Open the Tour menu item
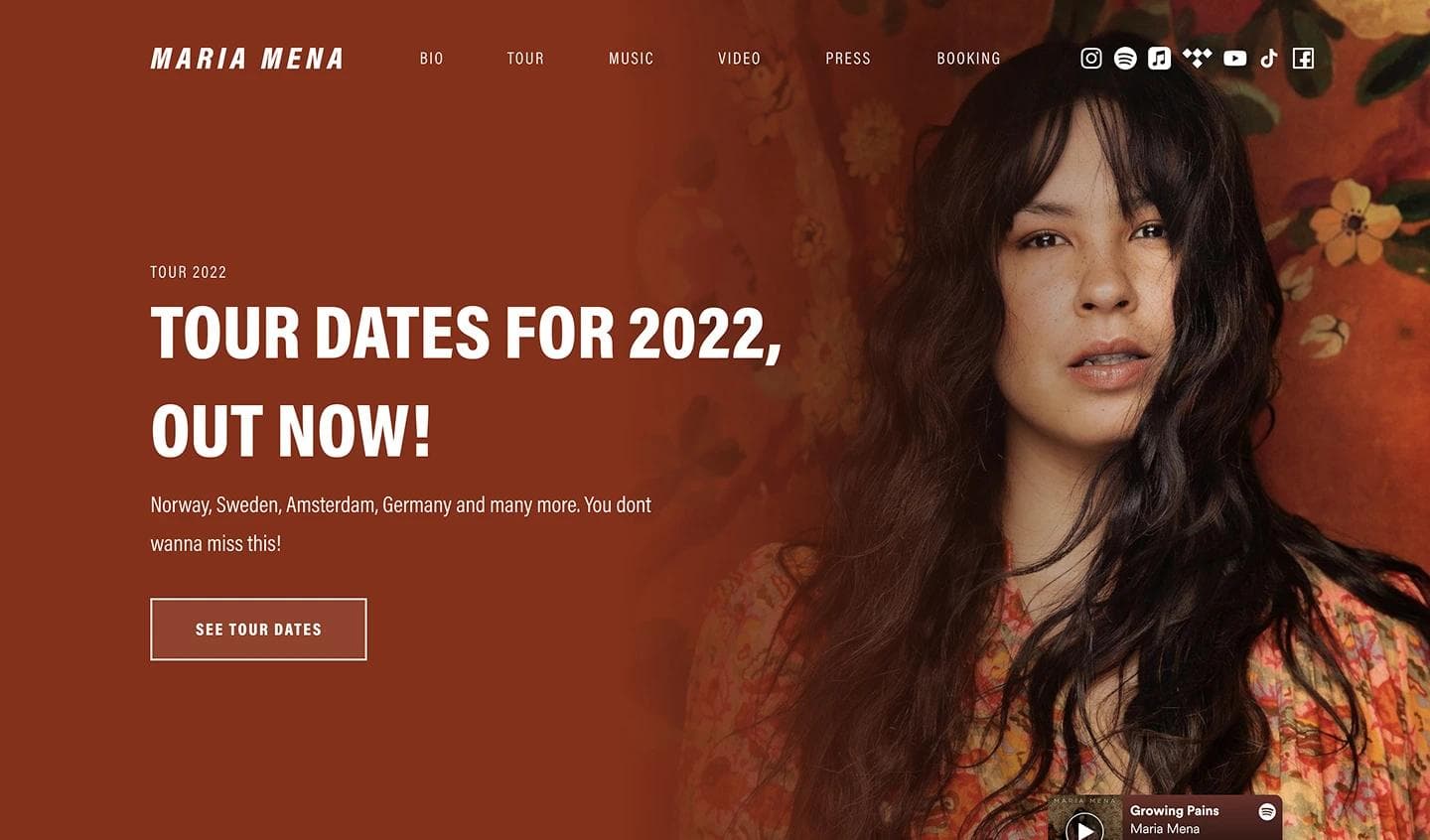 point(525,59)
